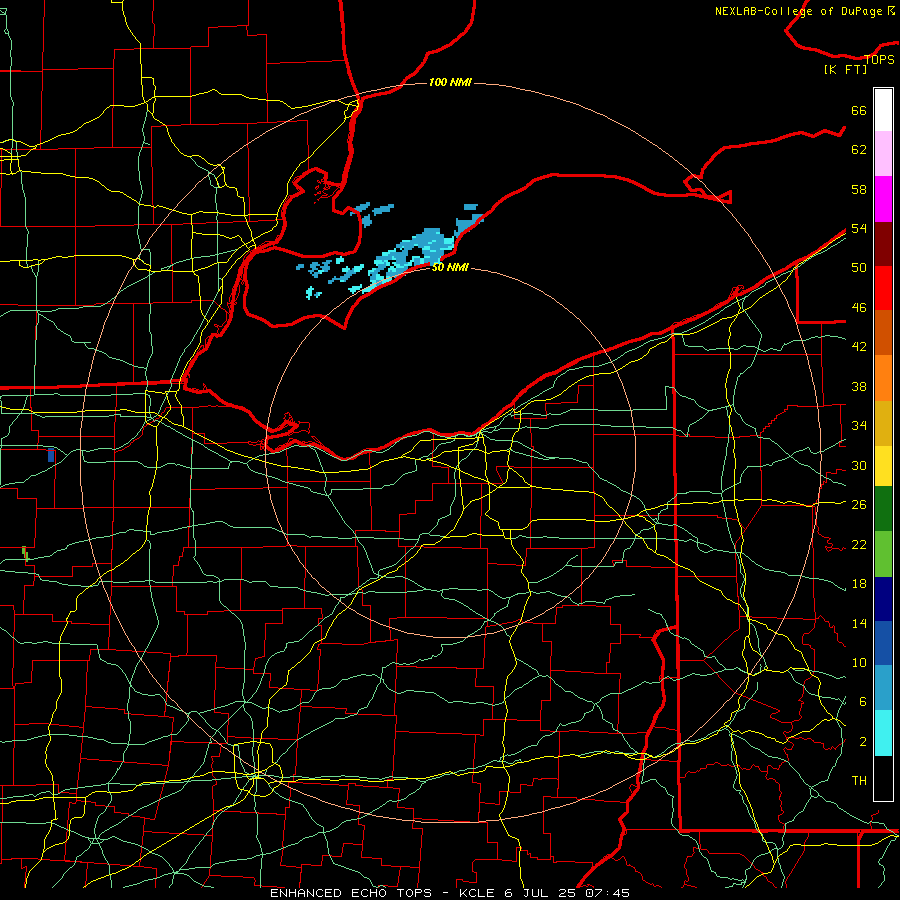Click the '18' legend value
This screenshot has width=900, height=900.
tap(859, 584)
